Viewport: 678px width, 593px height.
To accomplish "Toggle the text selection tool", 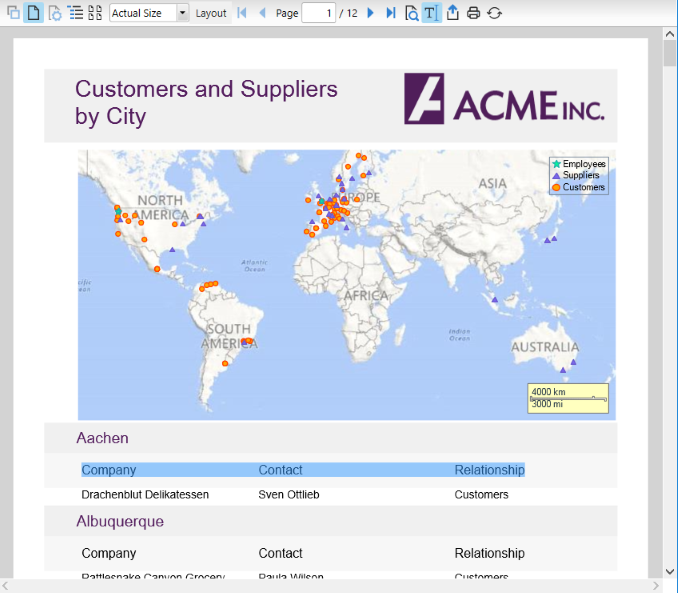I will [430, 13].
